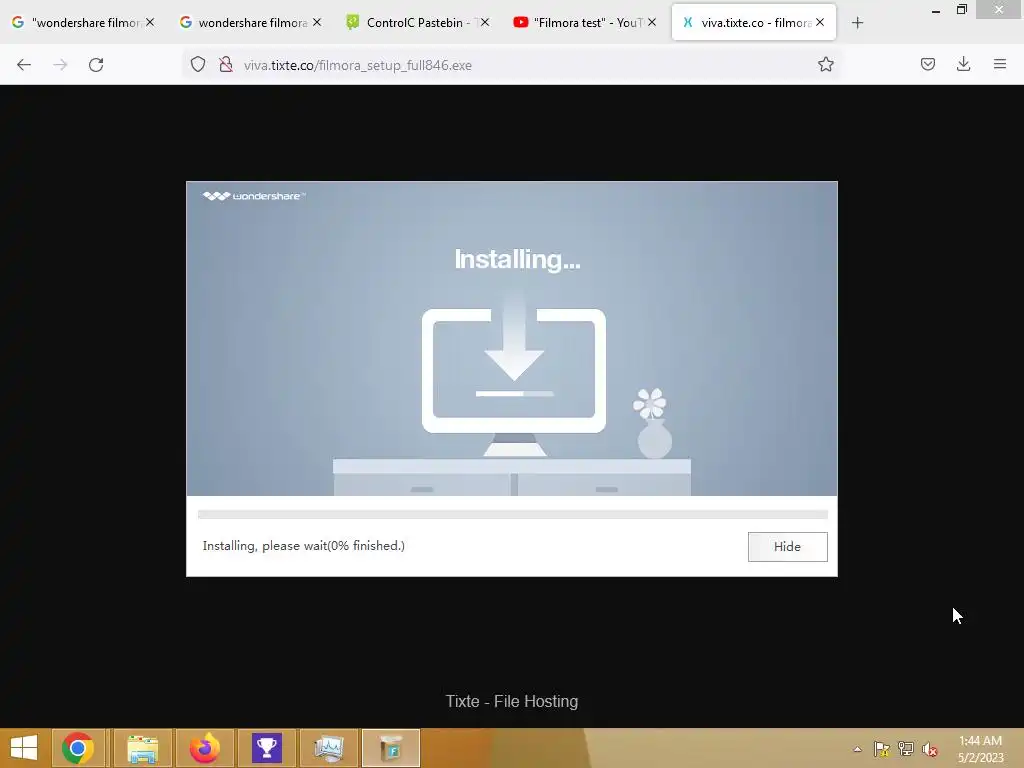1024x768 pixels.
Task: Select Filmora installer taskbar icon
Action: click(x=391, y=748)
